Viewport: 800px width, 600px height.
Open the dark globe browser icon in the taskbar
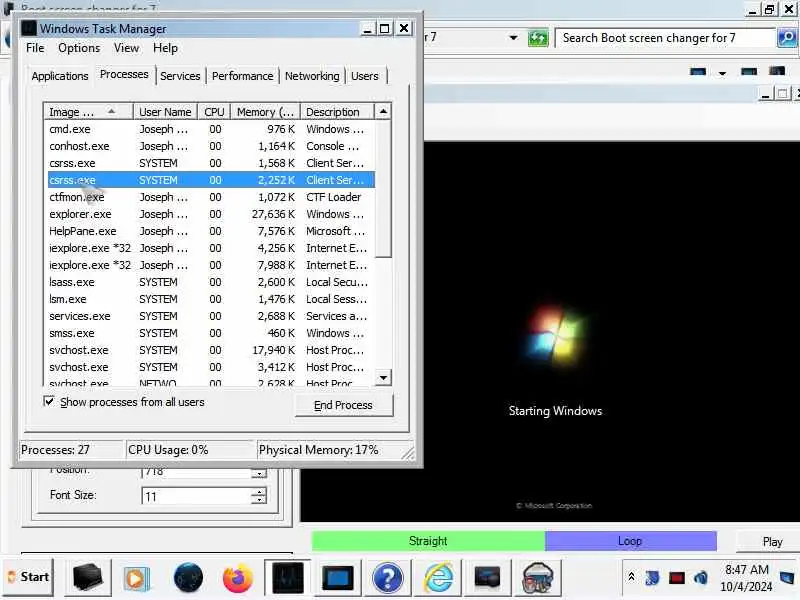pos(188,578)
